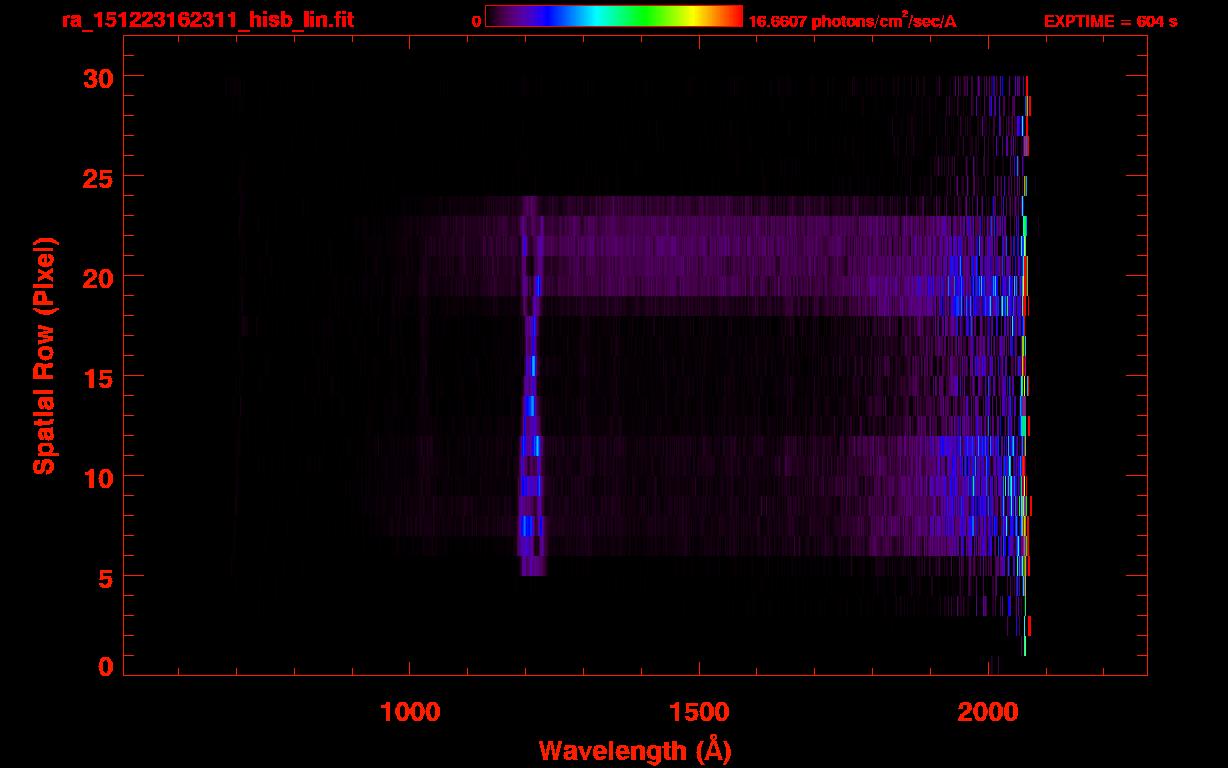Click the color bar minimum value 0
The width and height of the screenshot is (1228, 768).
point(477,22)
